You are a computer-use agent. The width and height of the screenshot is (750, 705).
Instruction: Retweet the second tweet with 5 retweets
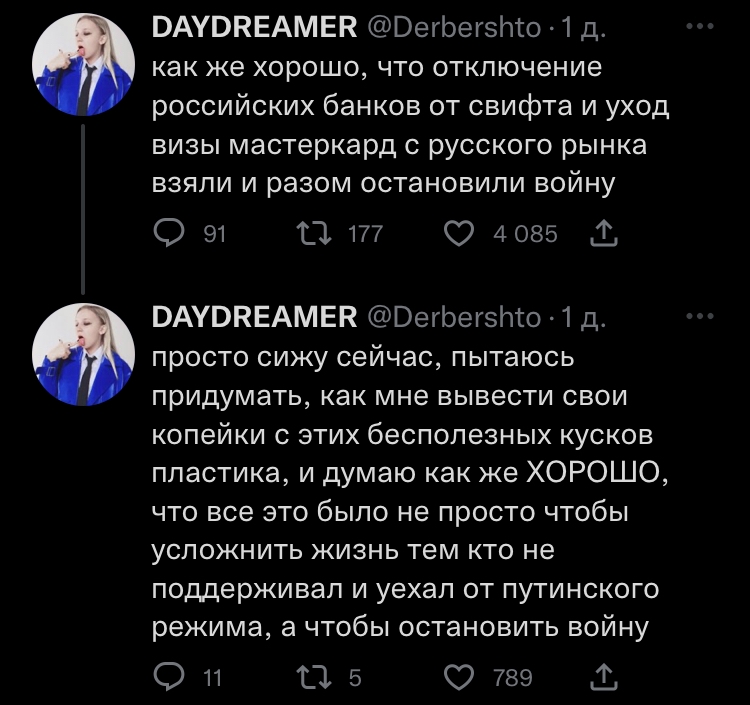(x=316, y=678)
